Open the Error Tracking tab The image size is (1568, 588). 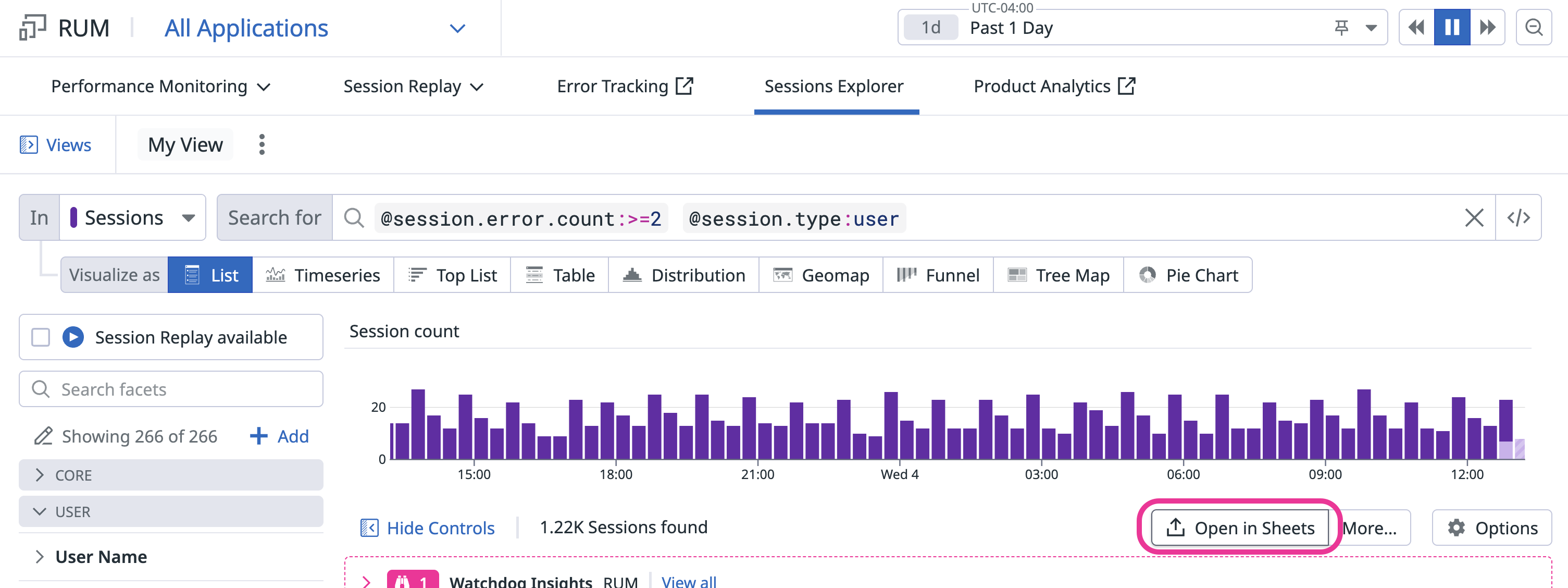(x=624, y=87)
